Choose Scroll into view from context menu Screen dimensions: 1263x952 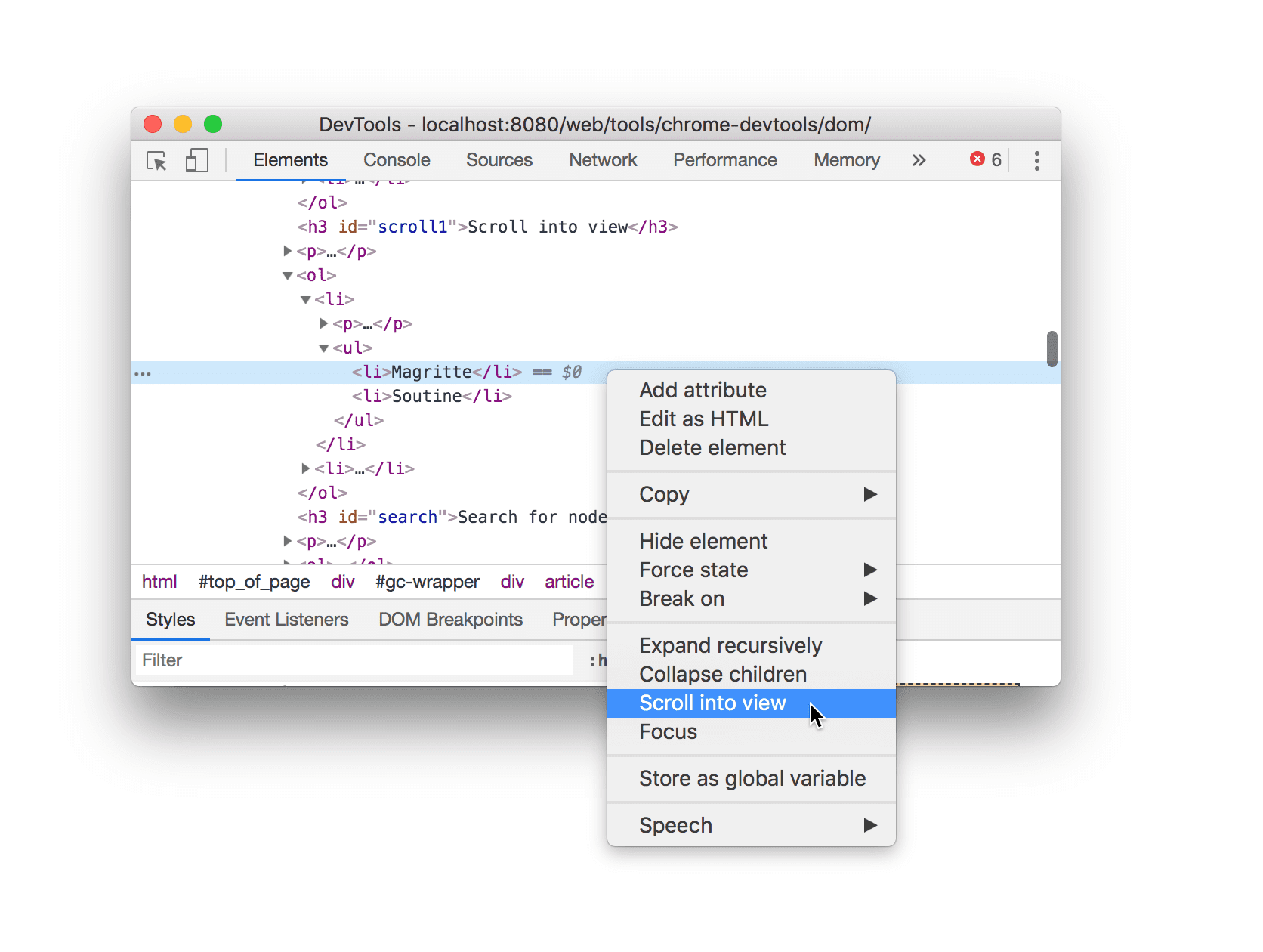click(x=712, y=703)
